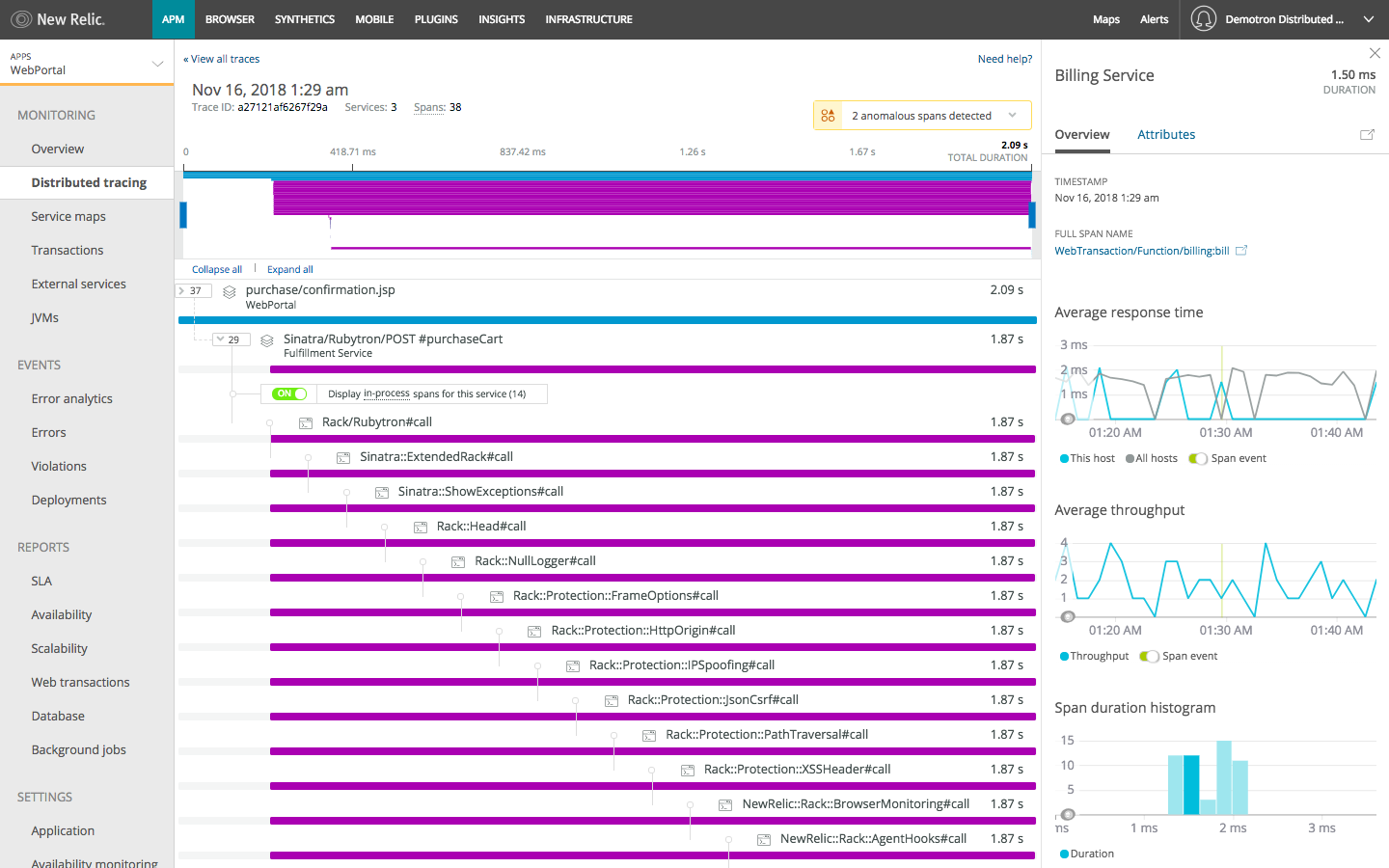Toggle Span event in Average throughput chart

pyautogui.click(x=1149, y=657)
